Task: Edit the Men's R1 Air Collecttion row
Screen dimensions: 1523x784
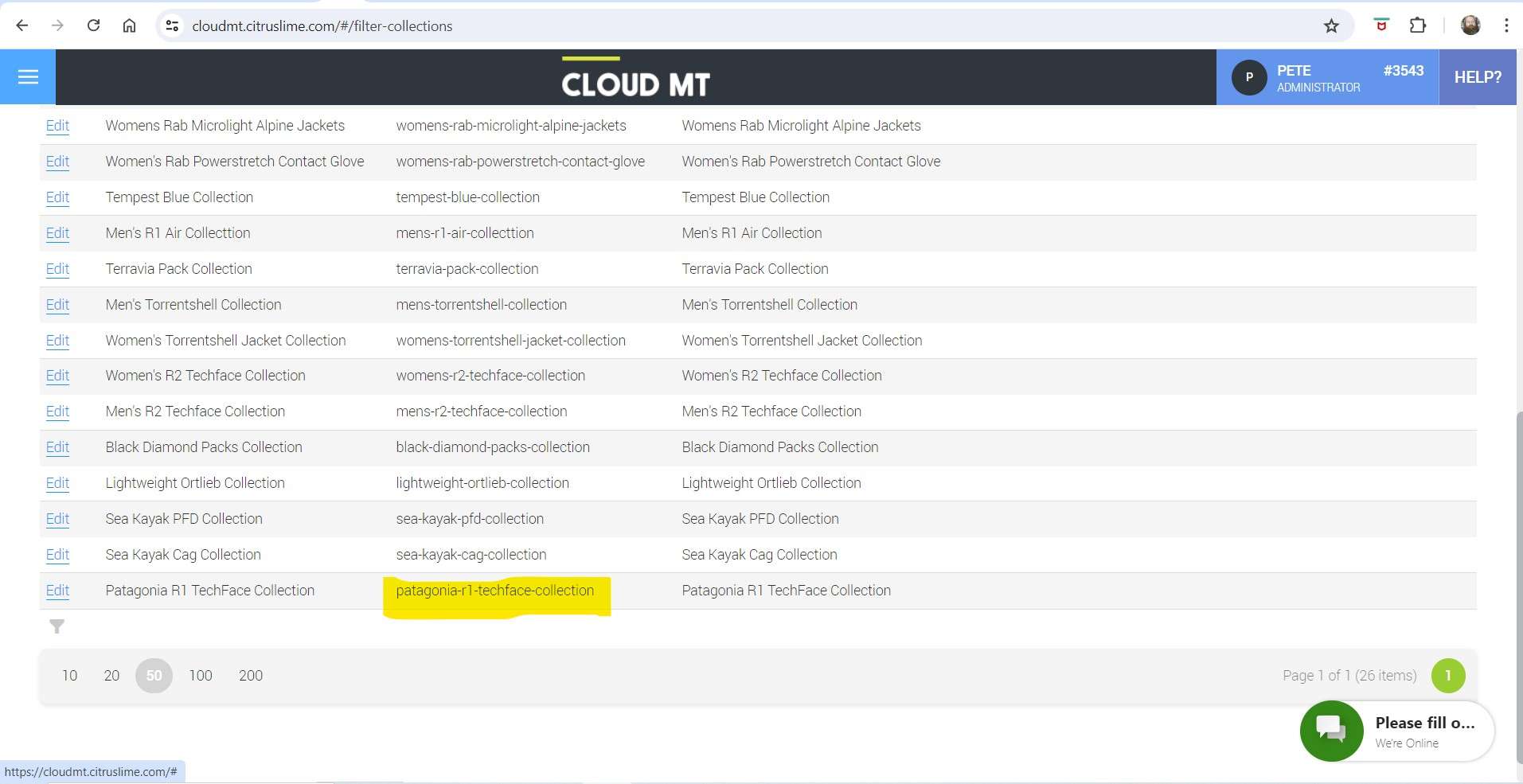Action: point(57,233)
